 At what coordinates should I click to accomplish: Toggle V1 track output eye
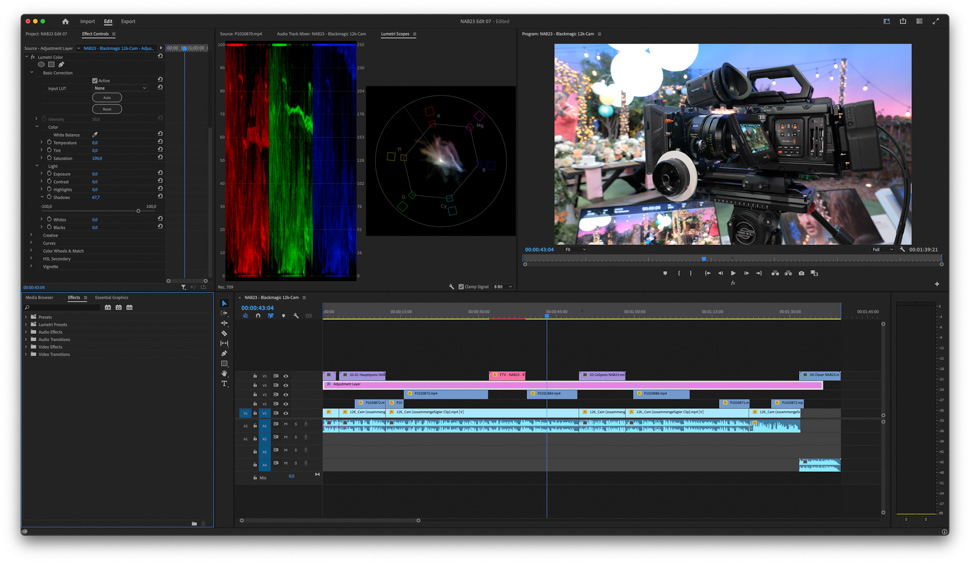click(286, 413)
